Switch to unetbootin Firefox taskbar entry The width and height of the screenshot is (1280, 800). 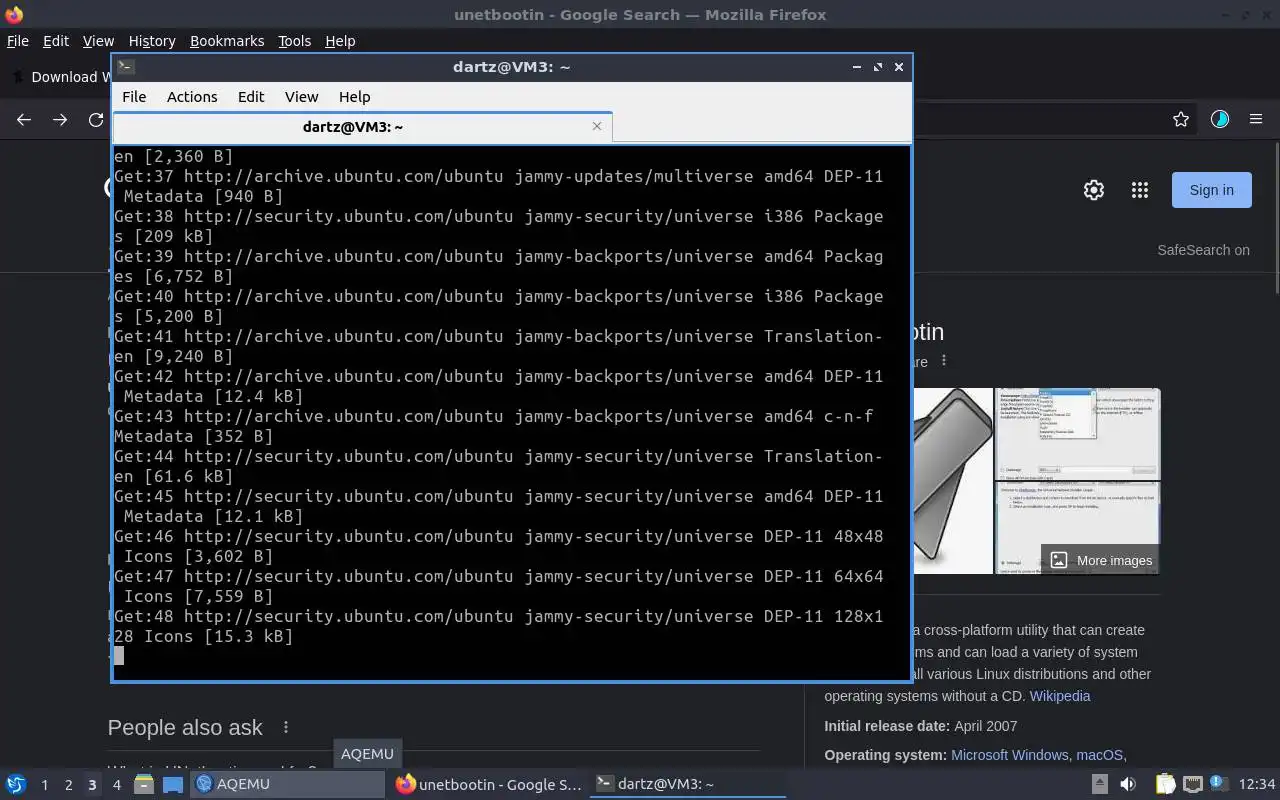point(488,784)
